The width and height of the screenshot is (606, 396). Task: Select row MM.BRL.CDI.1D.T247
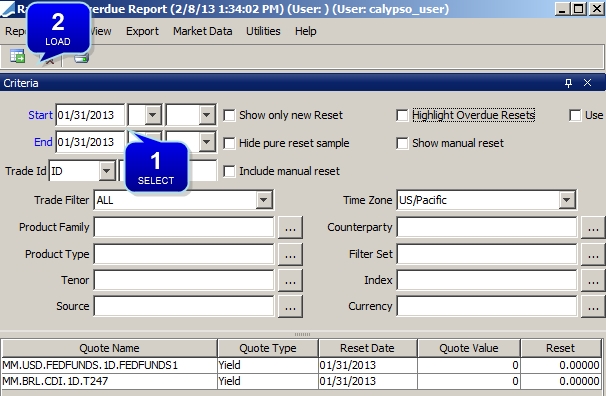click(x=301, y=381)
